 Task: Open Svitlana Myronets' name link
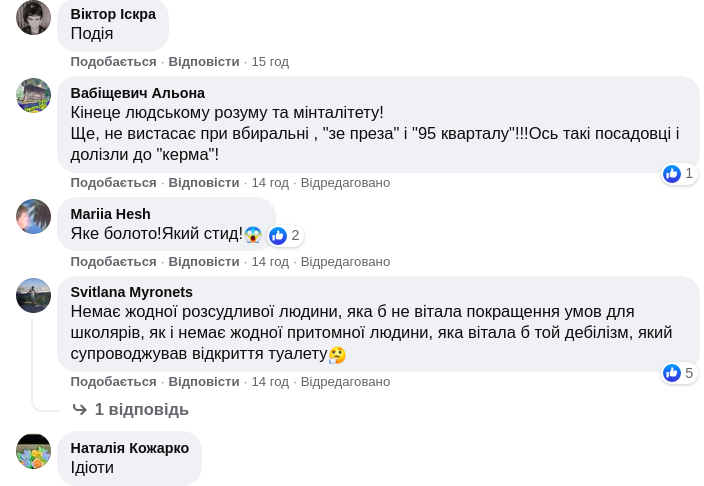[x=131, y=292]
